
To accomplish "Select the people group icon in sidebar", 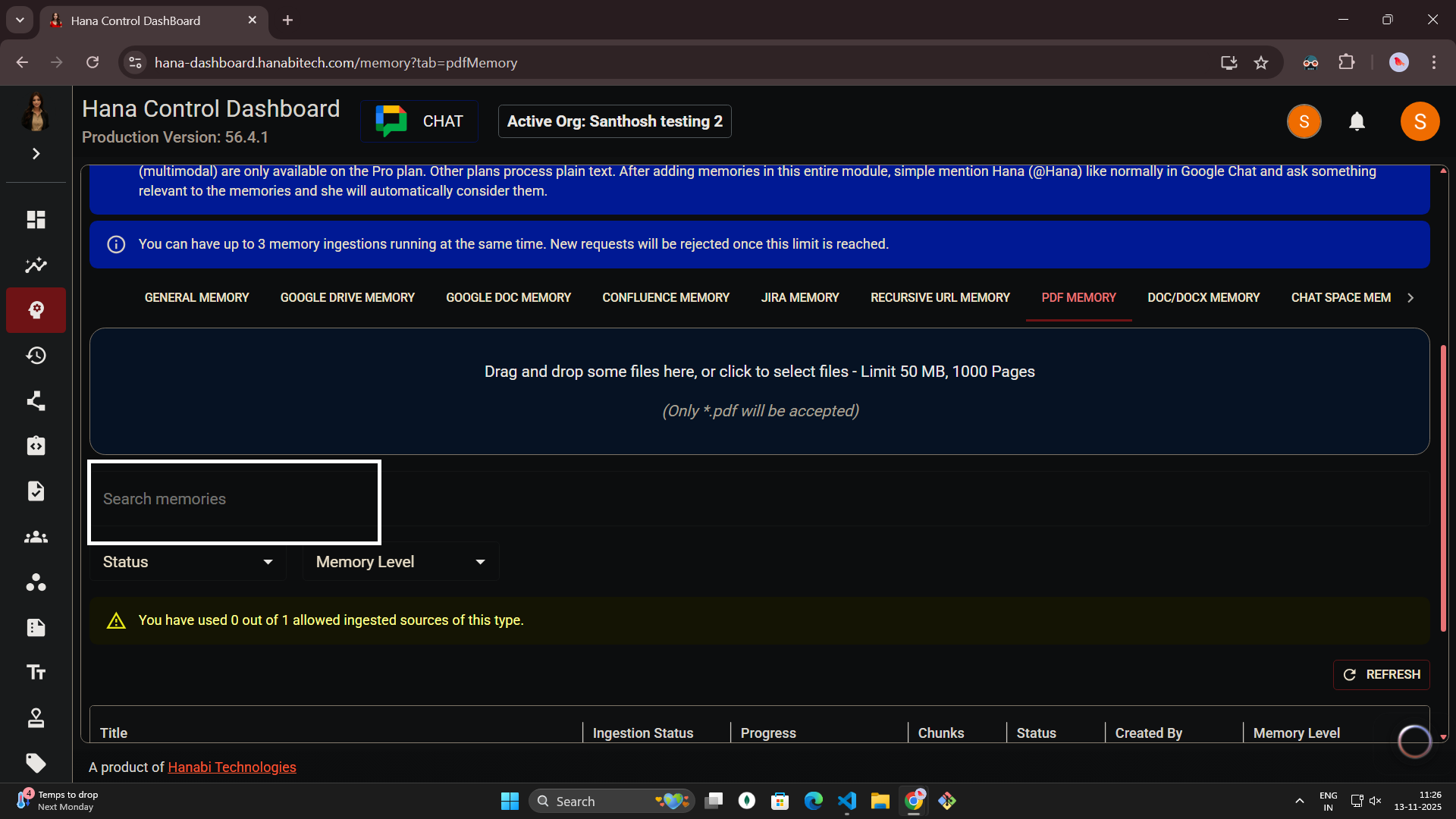I will click(36, 537).
